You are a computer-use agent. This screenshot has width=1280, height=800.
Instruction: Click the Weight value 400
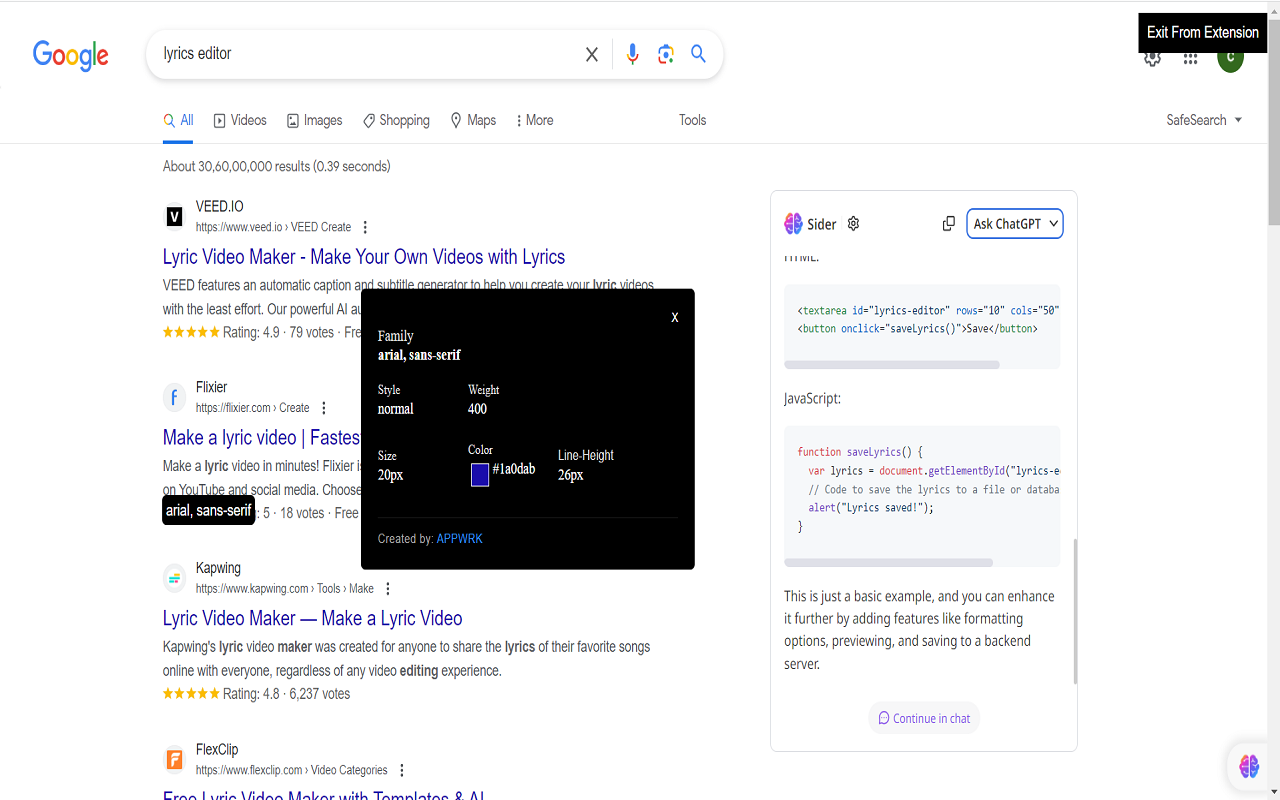pyautogui.click(x=477, y=409)
